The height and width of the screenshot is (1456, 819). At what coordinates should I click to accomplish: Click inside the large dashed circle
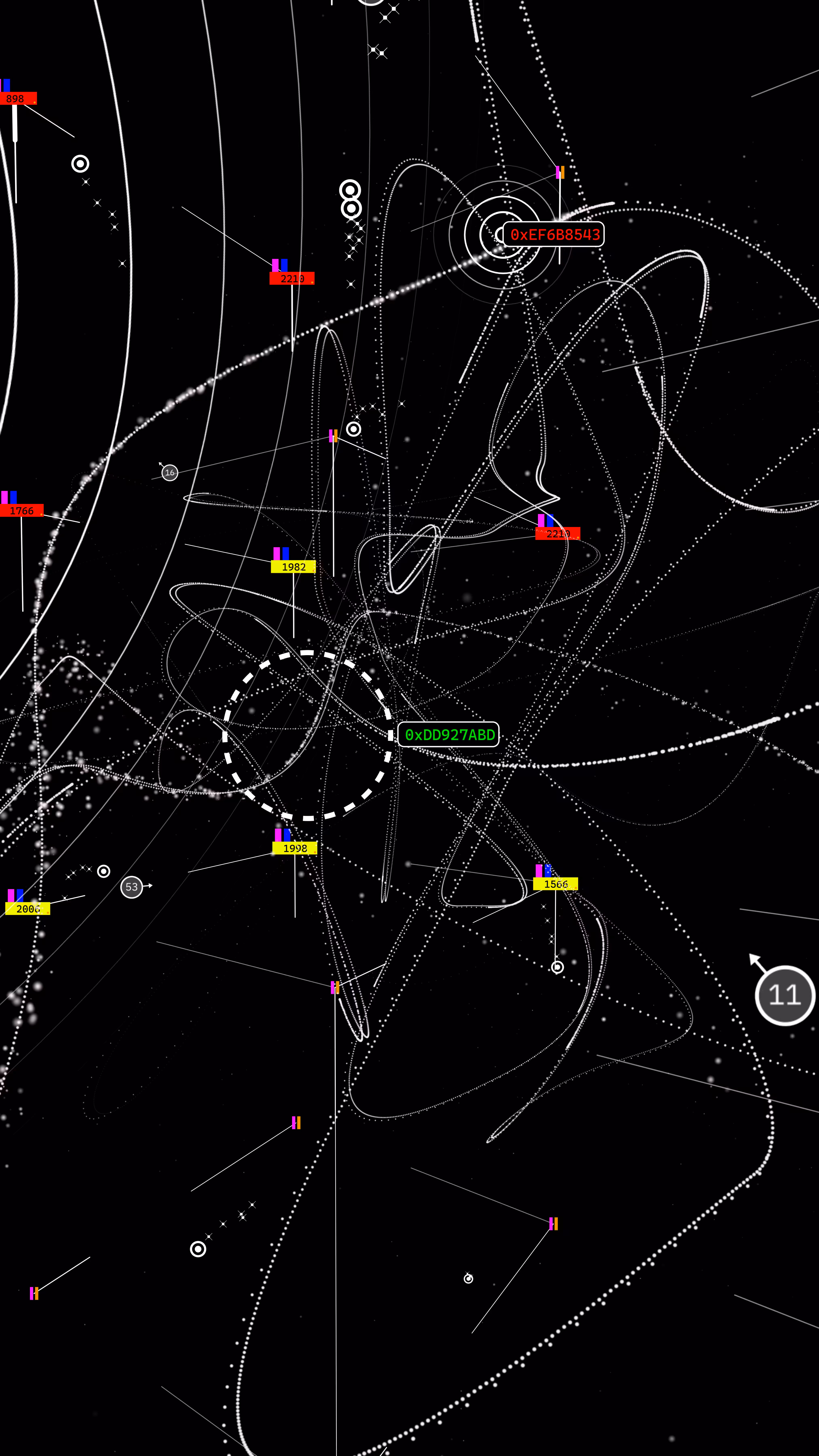(308, 735)
